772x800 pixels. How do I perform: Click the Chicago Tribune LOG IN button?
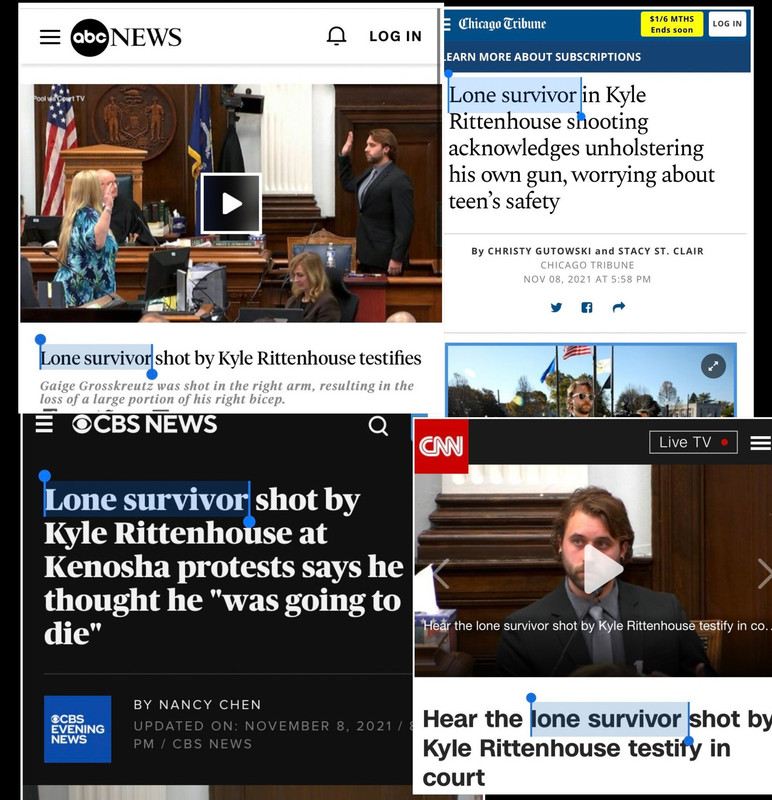click(727, 24)
